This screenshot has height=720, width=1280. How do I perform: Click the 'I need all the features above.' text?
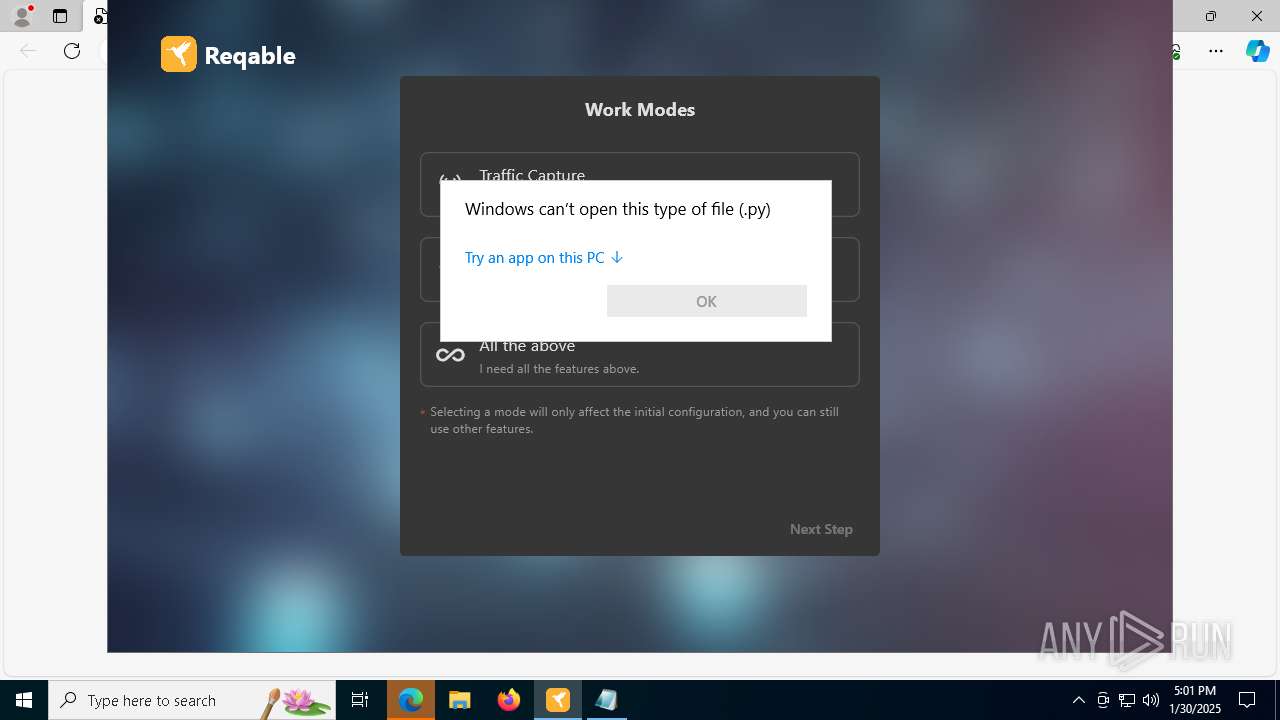559,369
